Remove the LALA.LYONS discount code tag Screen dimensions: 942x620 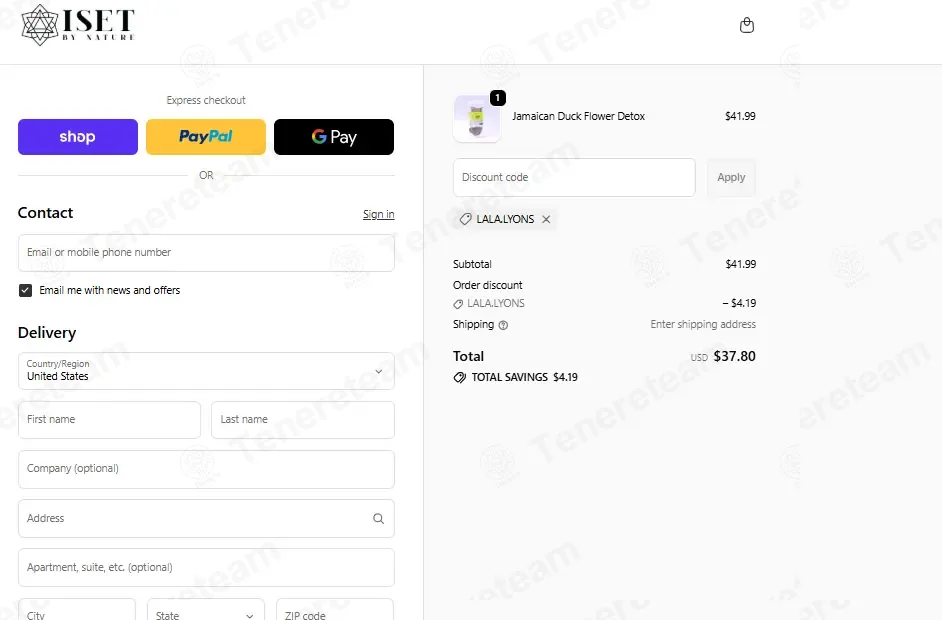[546, 219]
